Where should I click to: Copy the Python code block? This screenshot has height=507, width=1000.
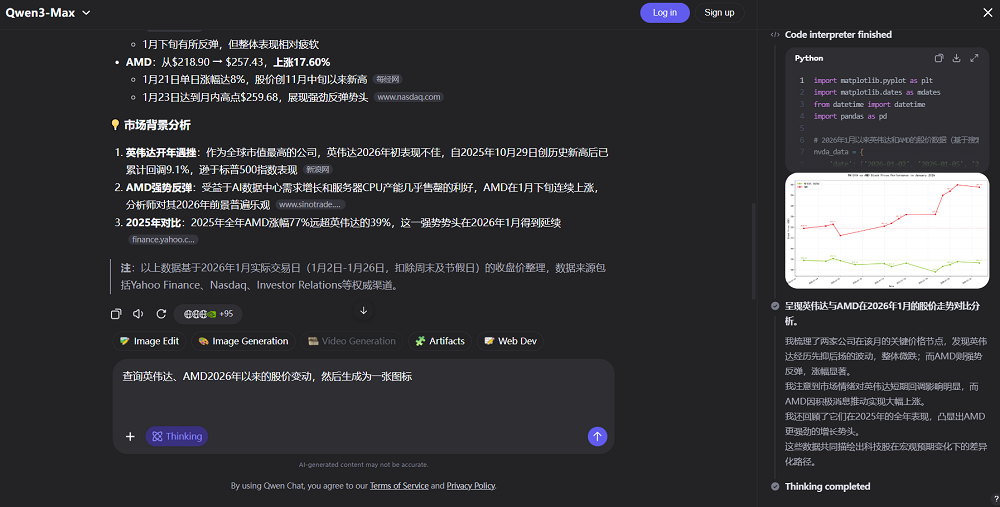tap(939, 58)
